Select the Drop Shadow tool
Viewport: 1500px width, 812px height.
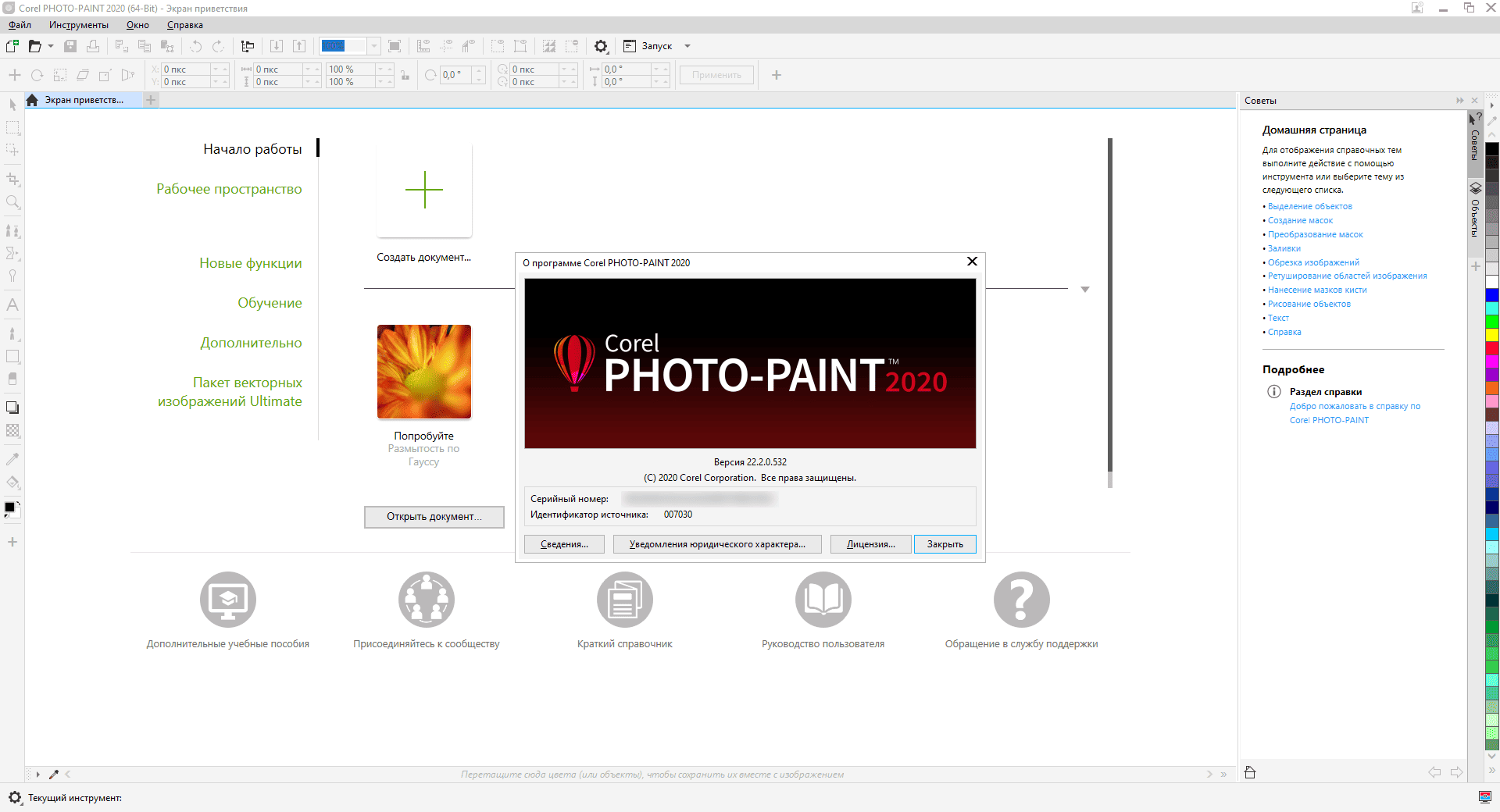(12, 408)
